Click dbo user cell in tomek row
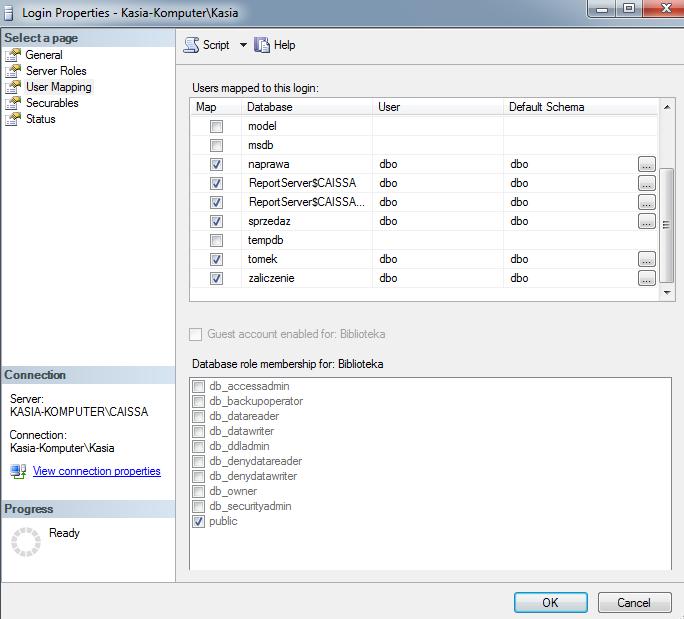Screen dimensions: 684x619 tap(438, 259)
